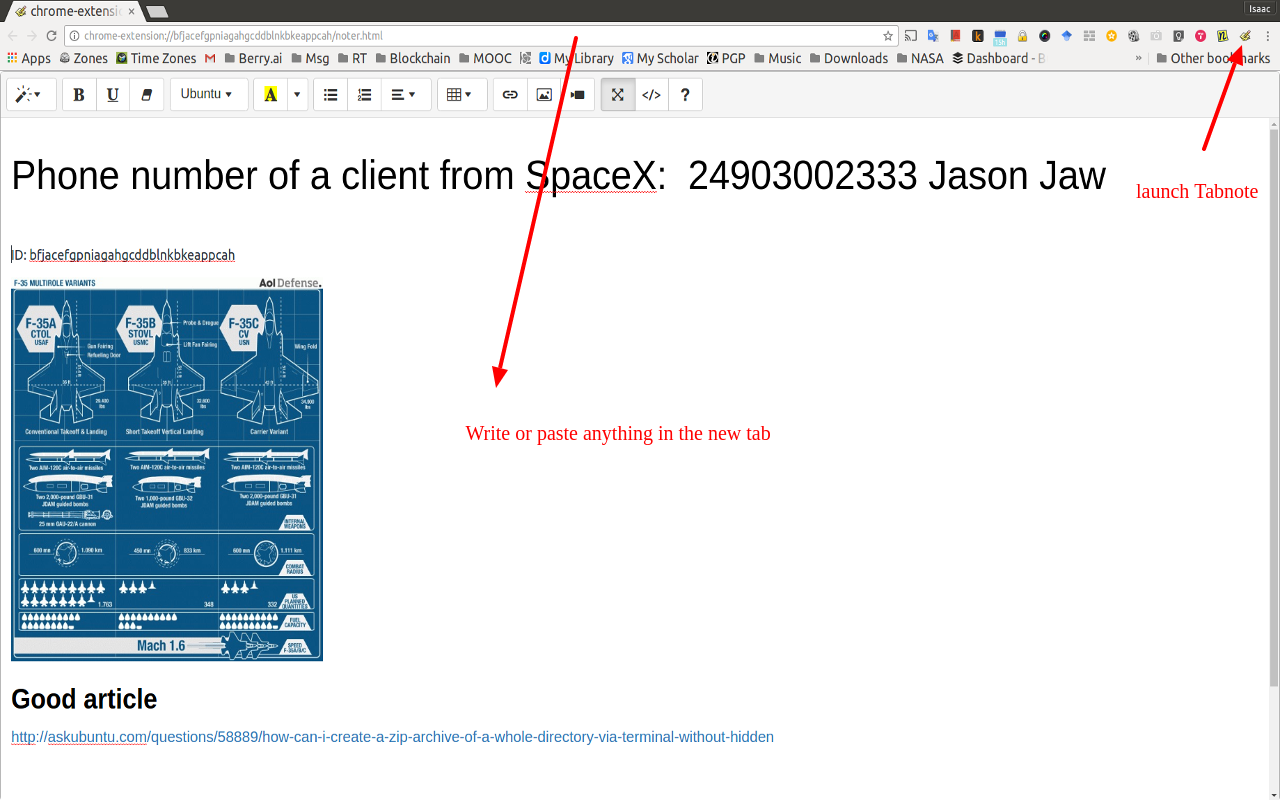The width and height of the screenshot is (1280, 800).
Task: Click the insert picture icon
Action: (544, 95)
